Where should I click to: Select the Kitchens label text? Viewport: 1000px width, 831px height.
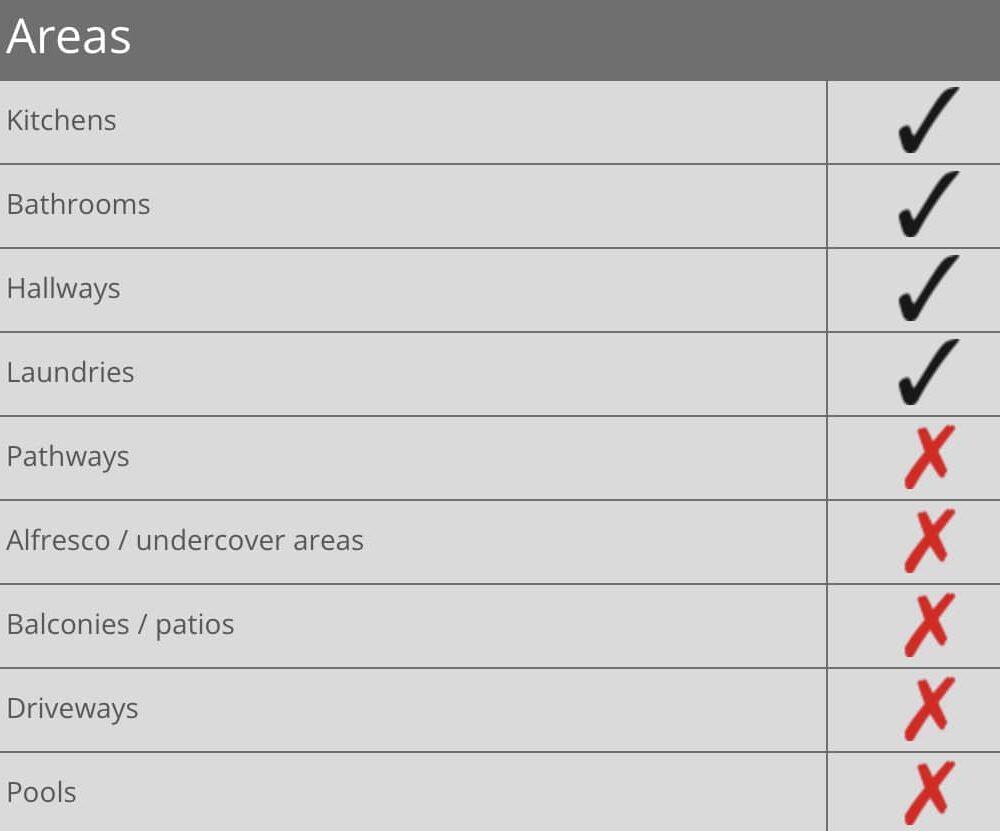(x=62, y=121)
